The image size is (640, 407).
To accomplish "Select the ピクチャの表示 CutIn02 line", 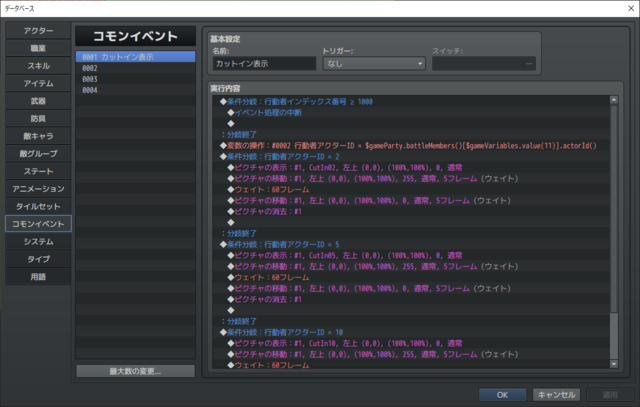I will [x=411, y=168].
